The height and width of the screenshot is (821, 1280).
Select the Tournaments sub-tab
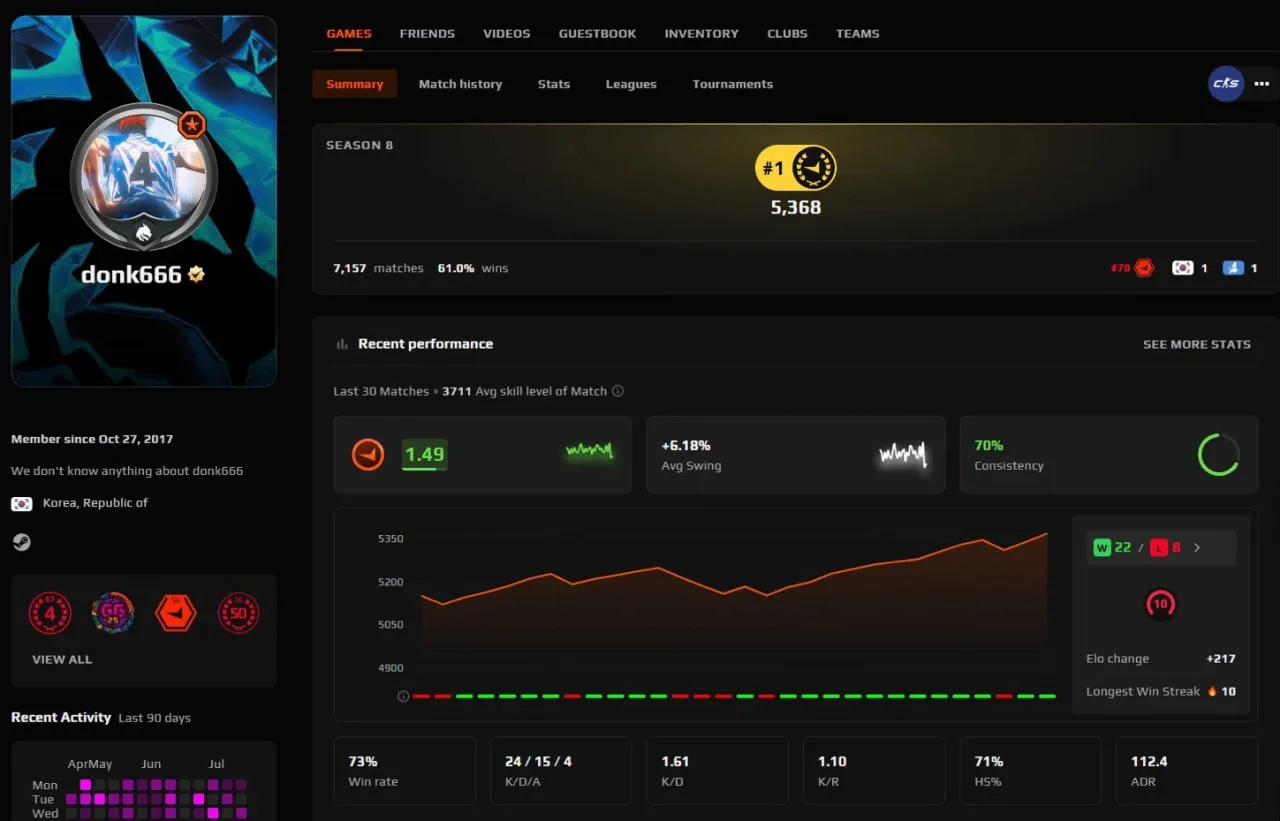pyautogui.click(x=732, y=84)
